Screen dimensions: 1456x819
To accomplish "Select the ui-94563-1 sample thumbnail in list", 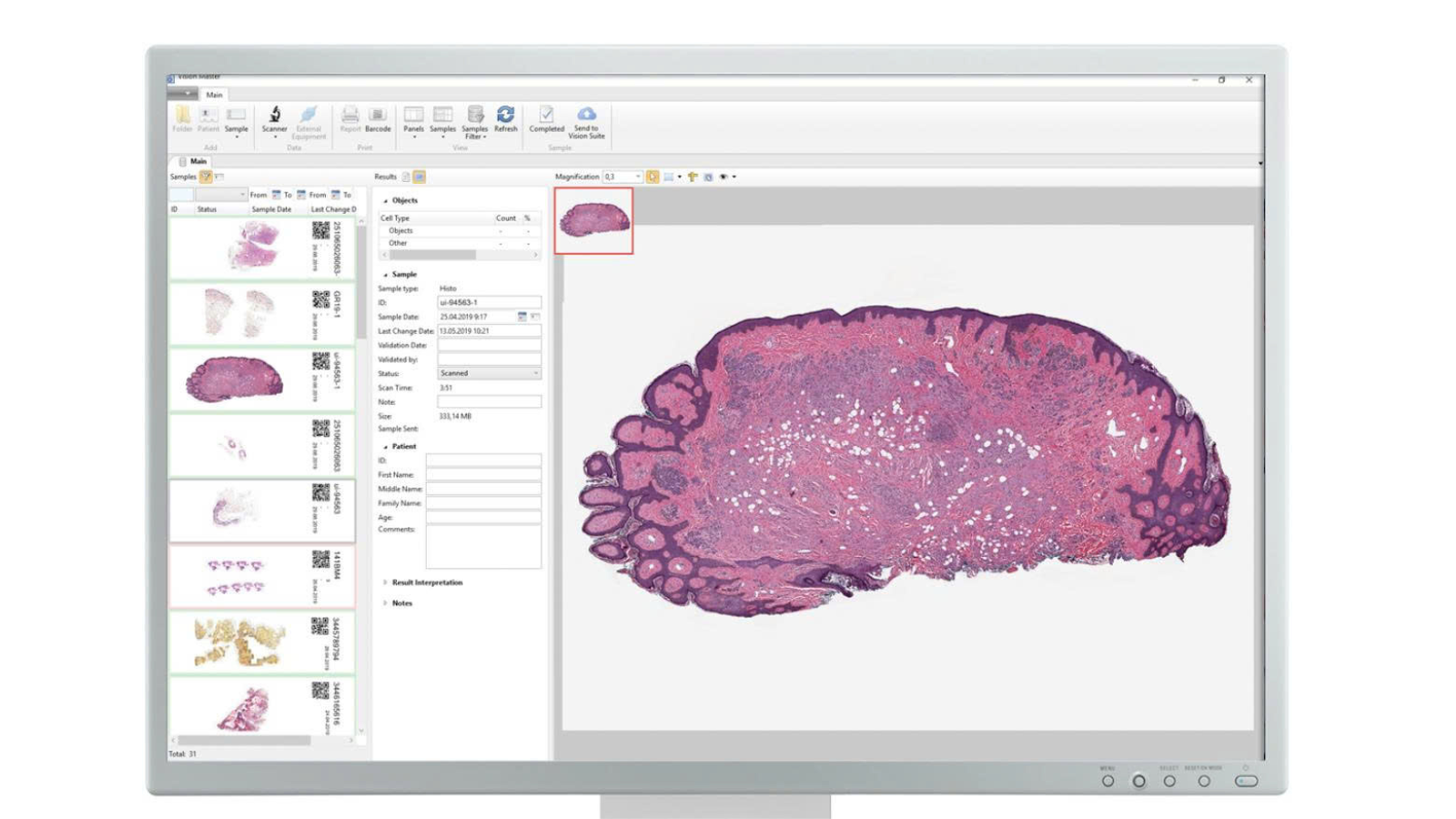I will click(236, 379).
